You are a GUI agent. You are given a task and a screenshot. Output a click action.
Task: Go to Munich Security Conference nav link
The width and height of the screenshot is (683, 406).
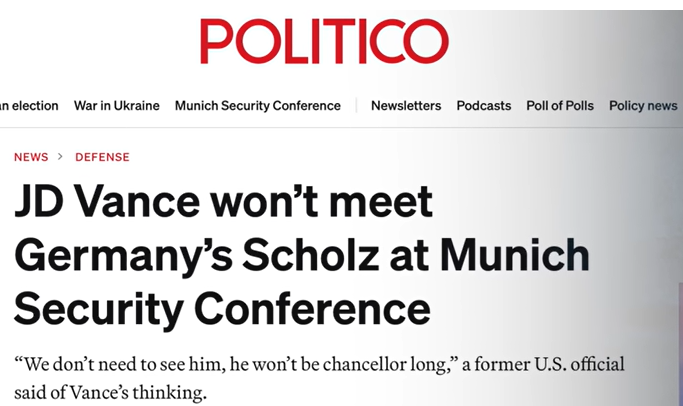point(257,106)
